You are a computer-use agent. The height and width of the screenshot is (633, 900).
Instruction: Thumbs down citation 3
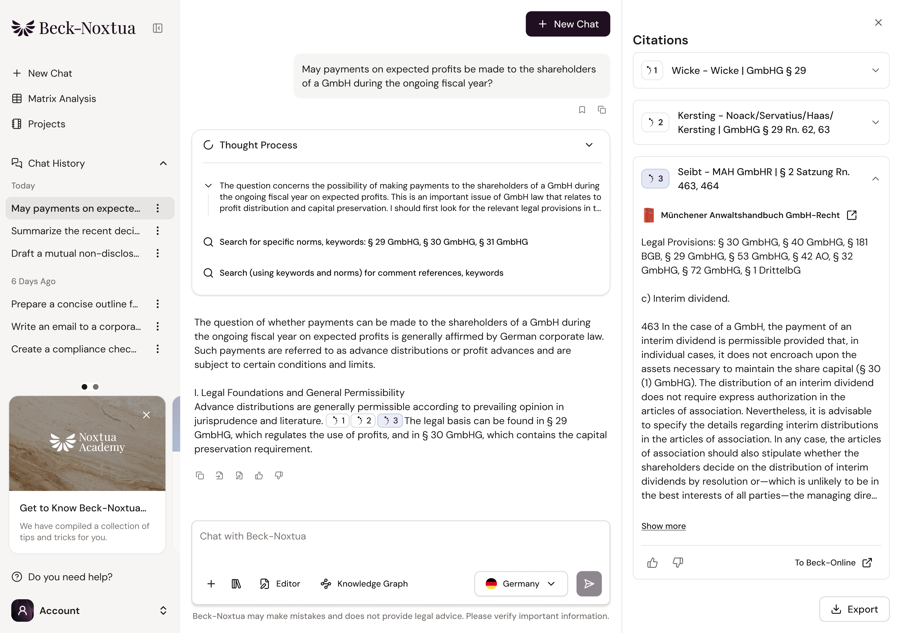(678, 562)
